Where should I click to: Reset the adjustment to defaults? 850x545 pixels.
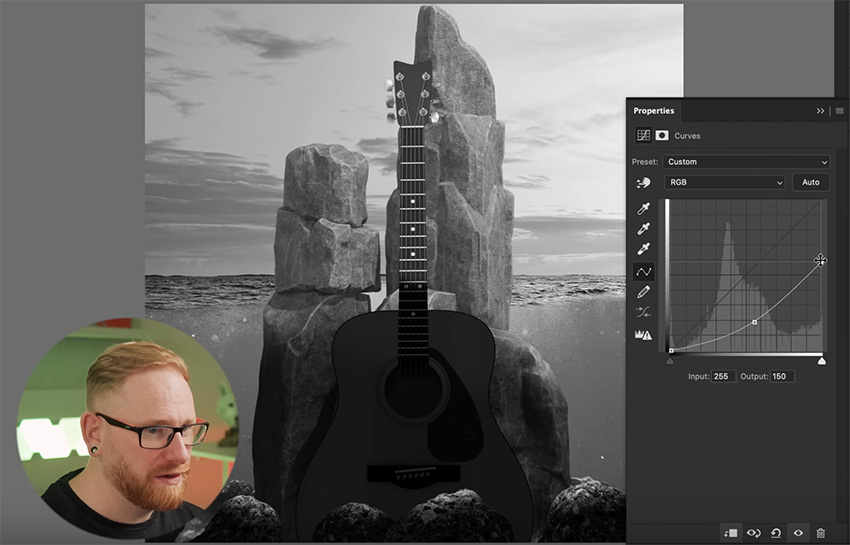point(776,533)
